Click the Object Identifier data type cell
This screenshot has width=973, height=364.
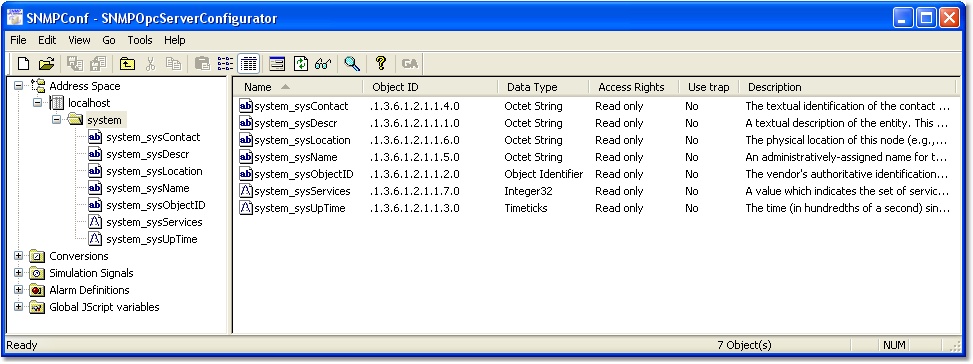(544, 174)
